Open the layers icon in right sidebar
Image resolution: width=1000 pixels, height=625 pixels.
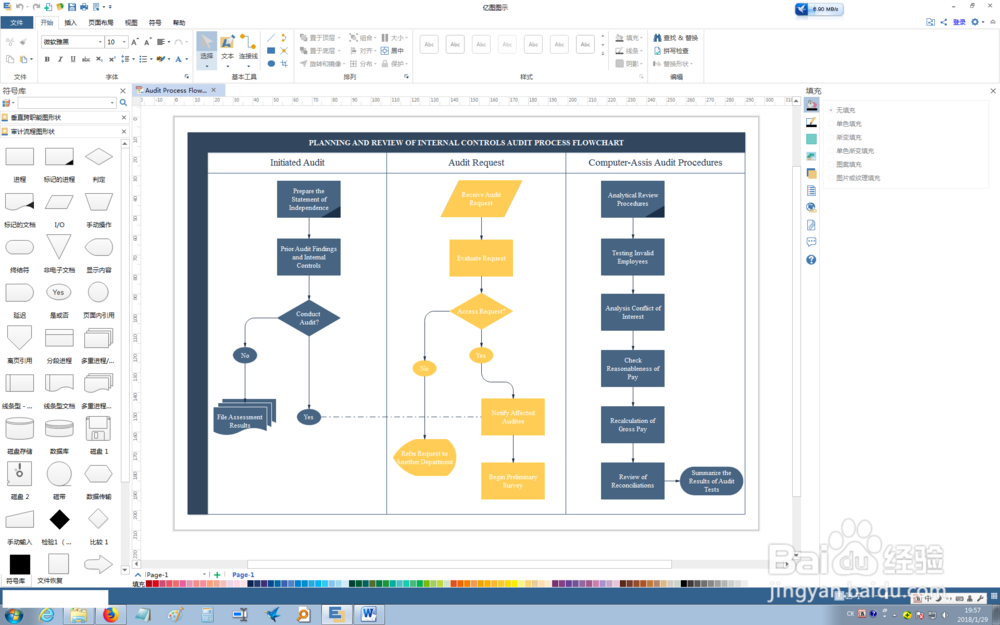(x=811, y=173)
